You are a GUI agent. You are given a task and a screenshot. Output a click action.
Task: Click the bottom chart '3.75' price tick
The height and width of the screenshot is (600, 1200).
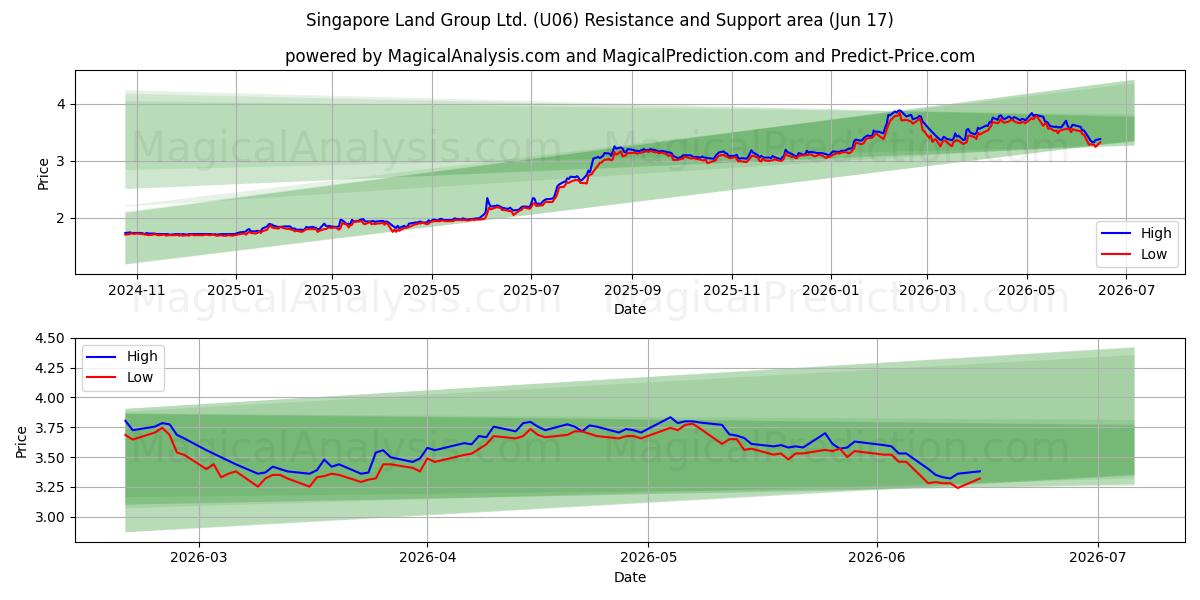point(52,428)
